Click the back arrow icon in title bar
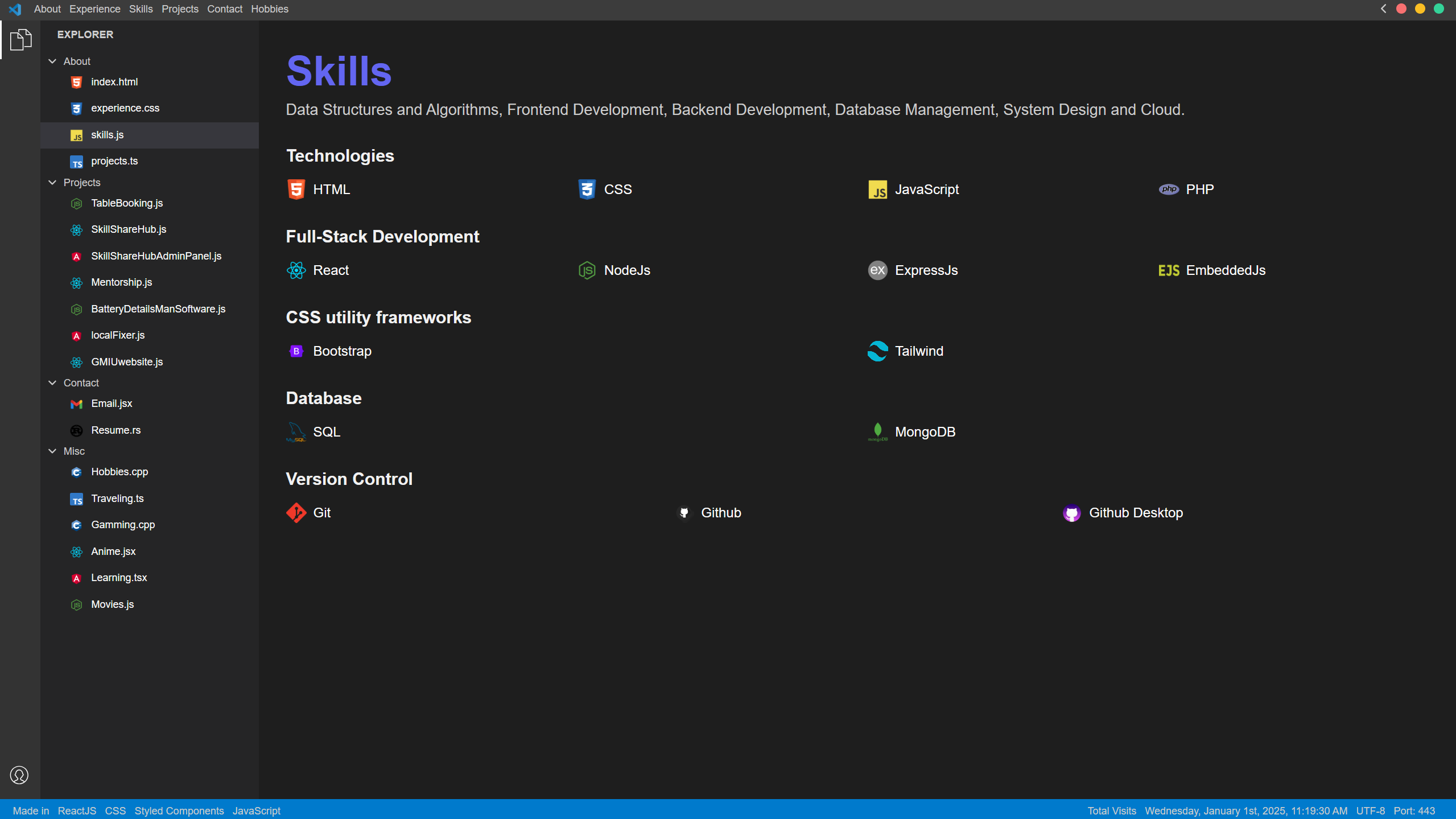The image size is (1456, 819). tap(1383, 9)
